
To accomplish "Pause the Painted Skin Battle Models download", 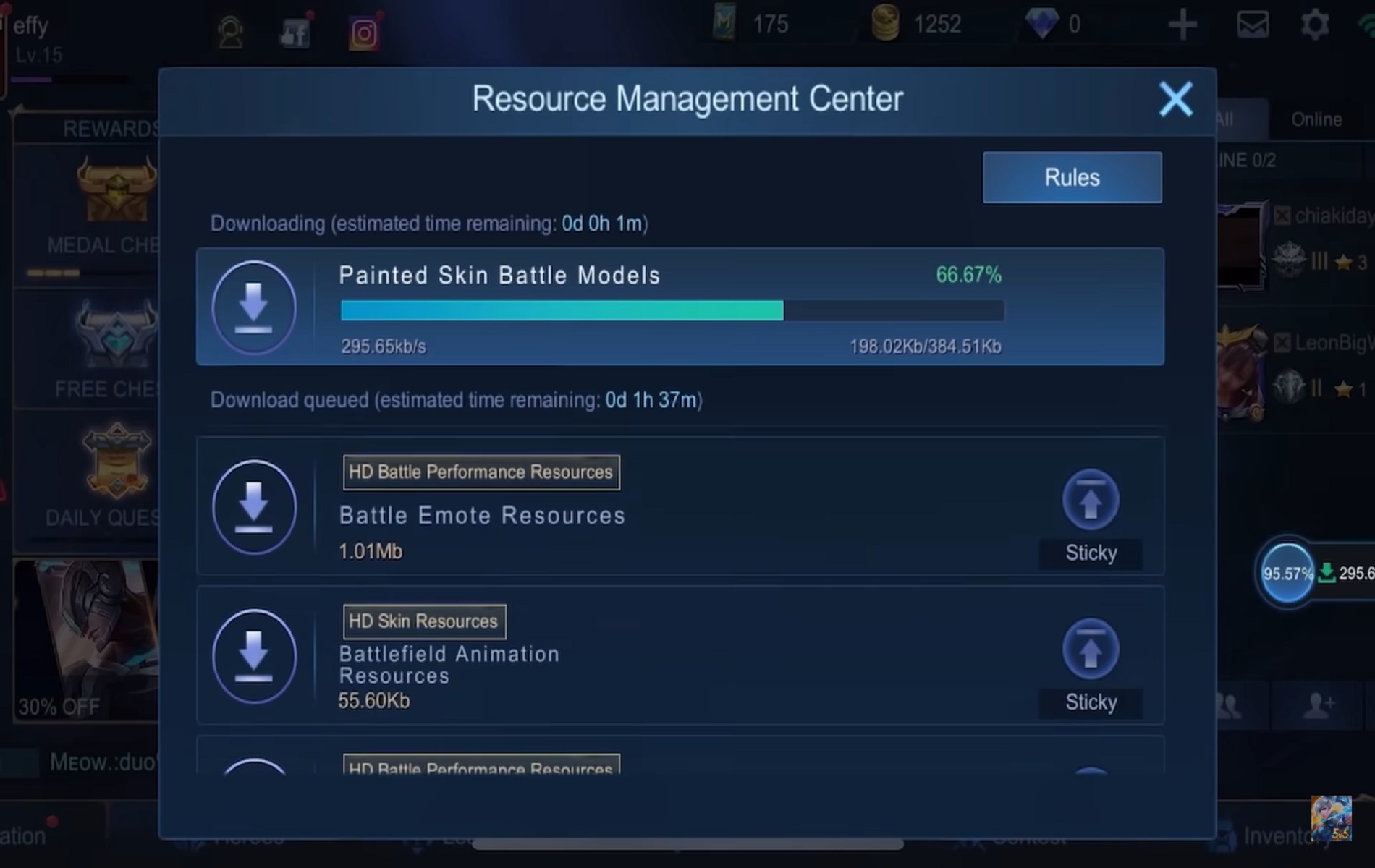I will 254,307.
